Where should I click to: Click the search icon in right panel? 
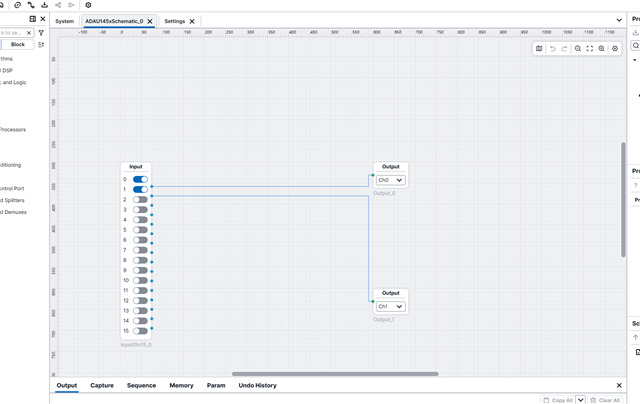tap(636, 45)
